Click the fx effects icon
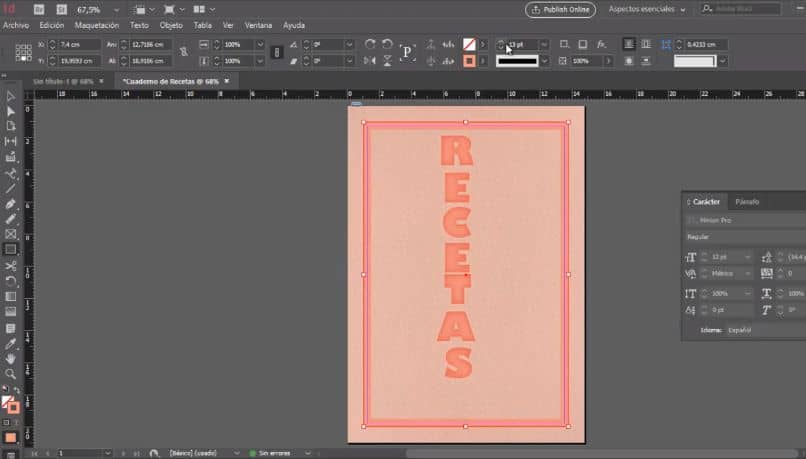This screenshot has width=806, height=459. pyautogui.click(x=601, y=44)
